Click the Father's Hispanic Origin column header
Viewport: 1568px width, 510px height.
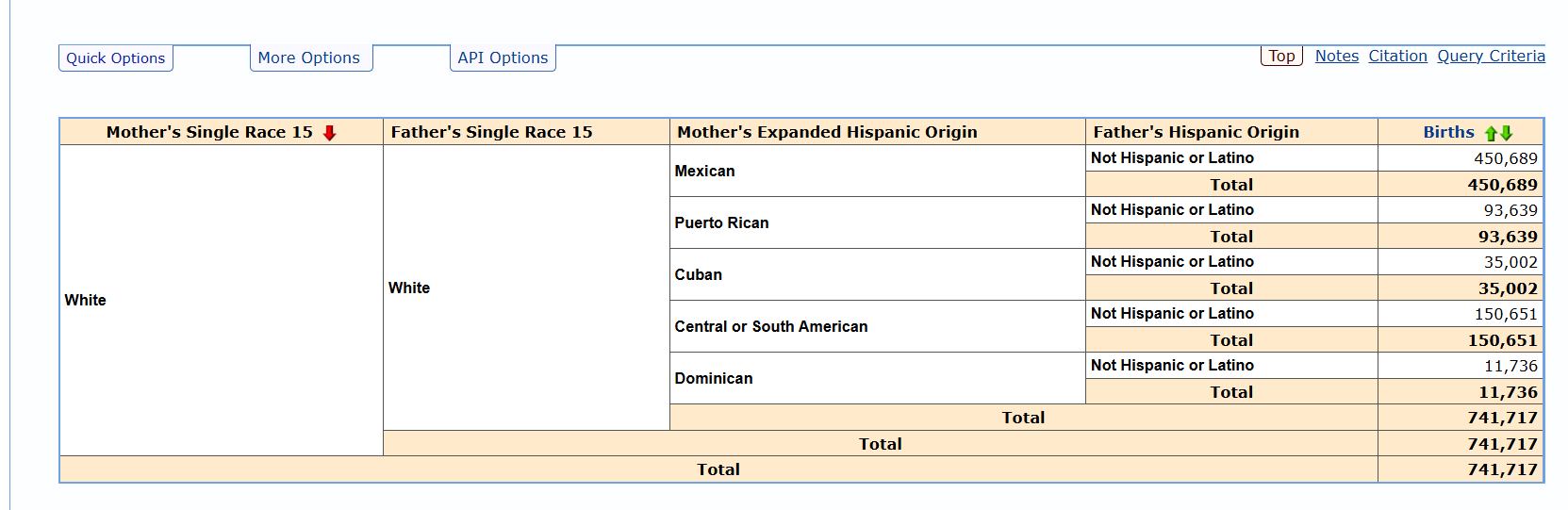pos(1196,133)
